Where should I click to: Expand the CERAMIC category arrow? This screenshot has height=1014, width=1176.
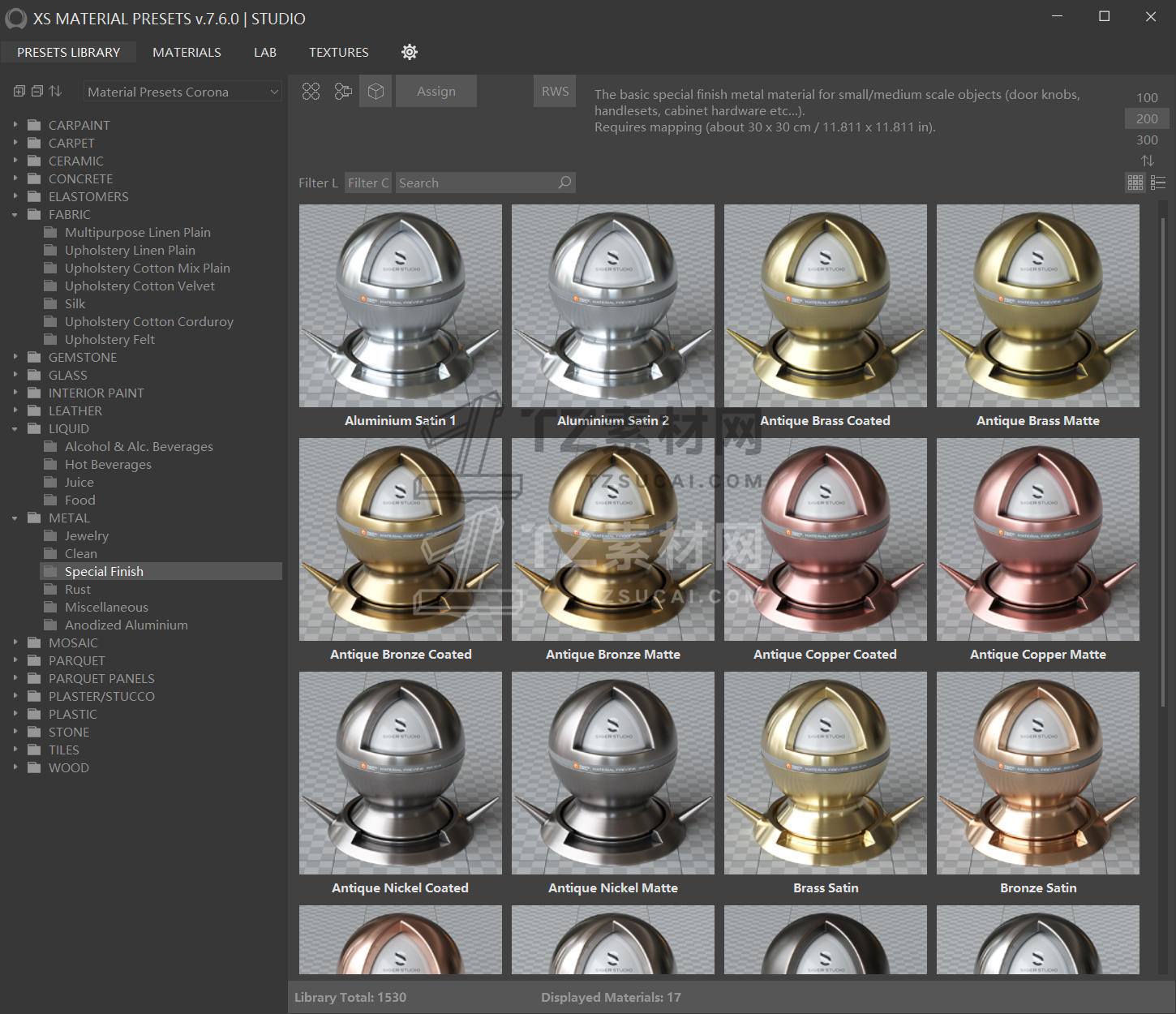pos(15,161)
